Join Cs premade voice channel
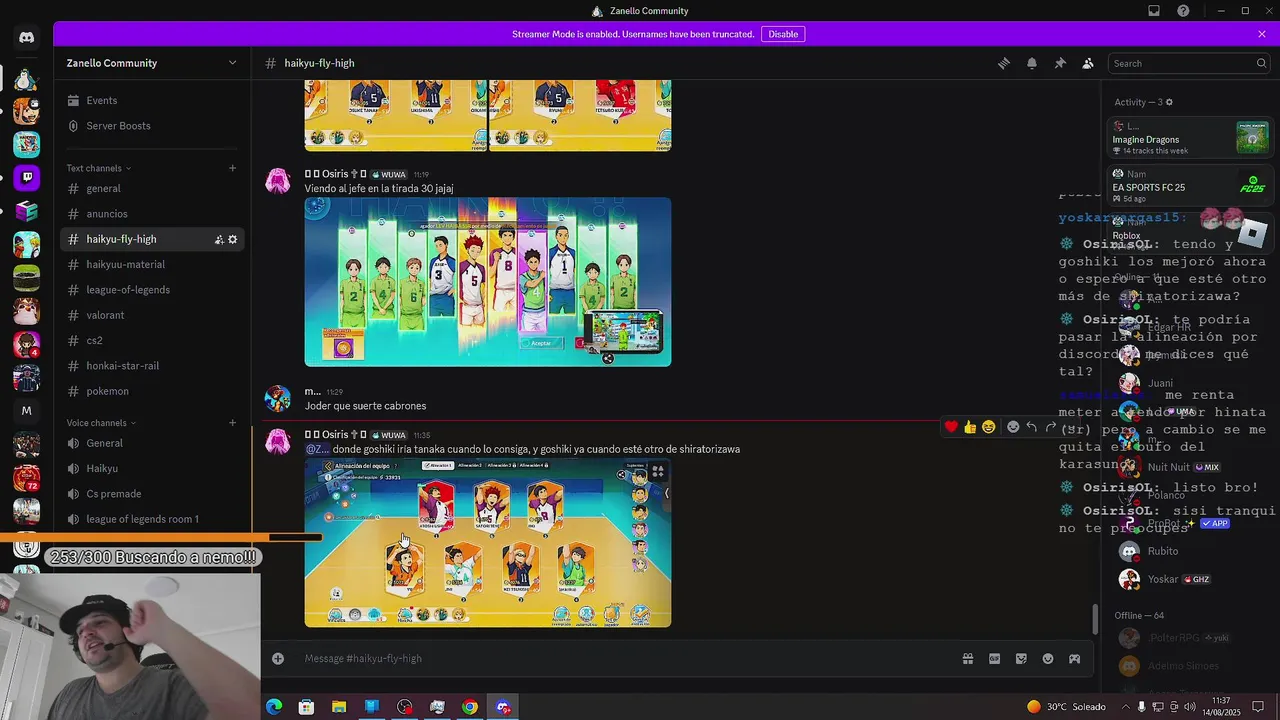The height and width of the screenshot is (720, 1280). (x=152, y=494)
